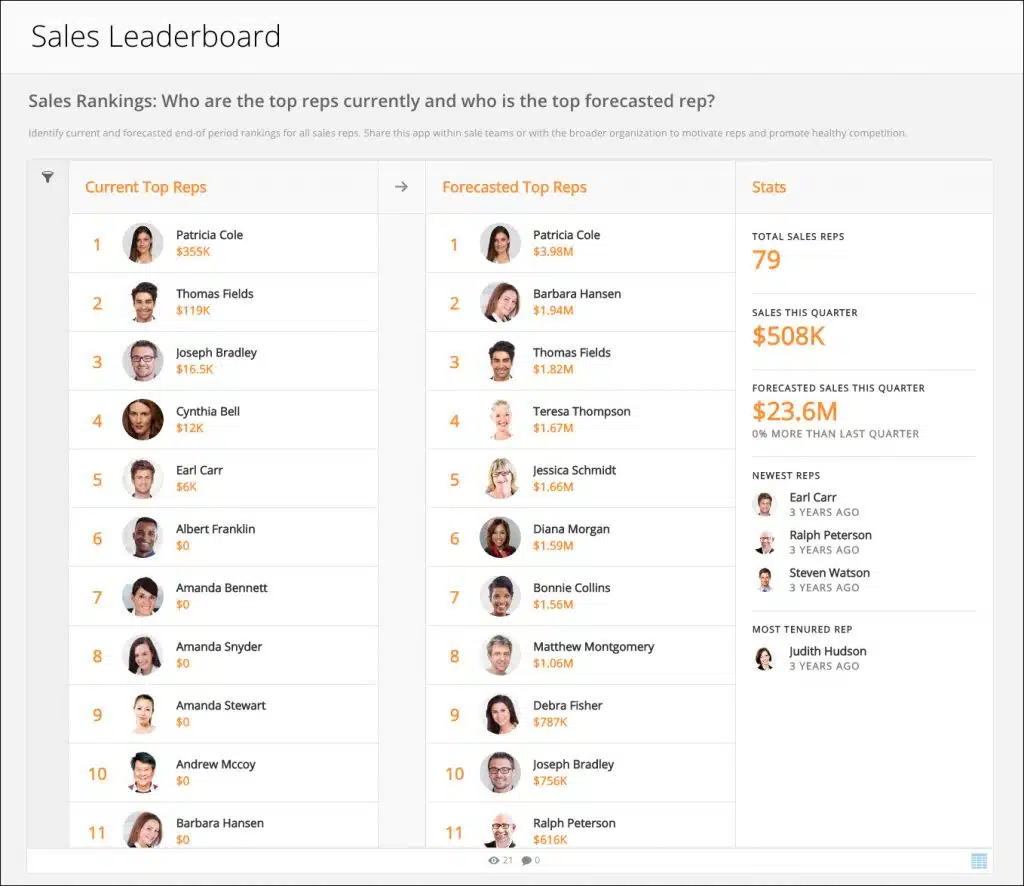
Task: Click Patricia Cole's $3.98M forecast
Action: click(553, 251)
